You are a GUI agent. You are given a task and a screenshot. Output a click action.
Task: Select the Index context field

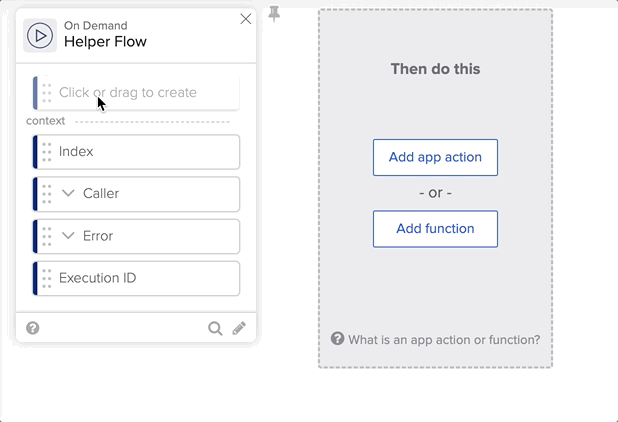coord(140,152)
